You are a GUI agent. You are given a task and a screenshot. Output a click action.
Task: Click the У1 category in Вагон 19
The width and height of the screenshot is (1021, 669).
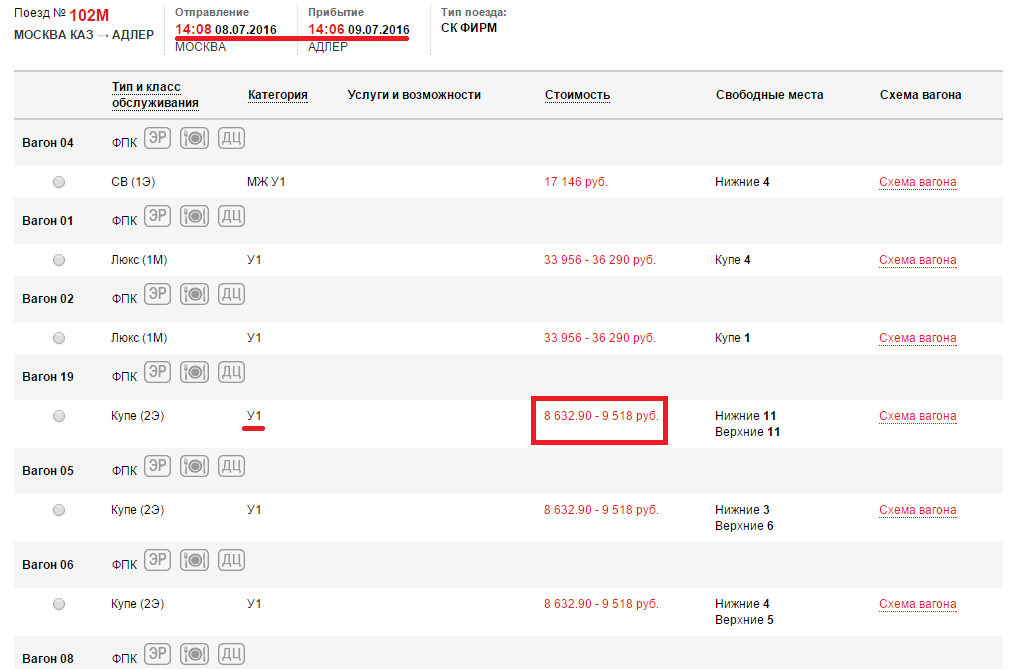(x=254, y=416)
